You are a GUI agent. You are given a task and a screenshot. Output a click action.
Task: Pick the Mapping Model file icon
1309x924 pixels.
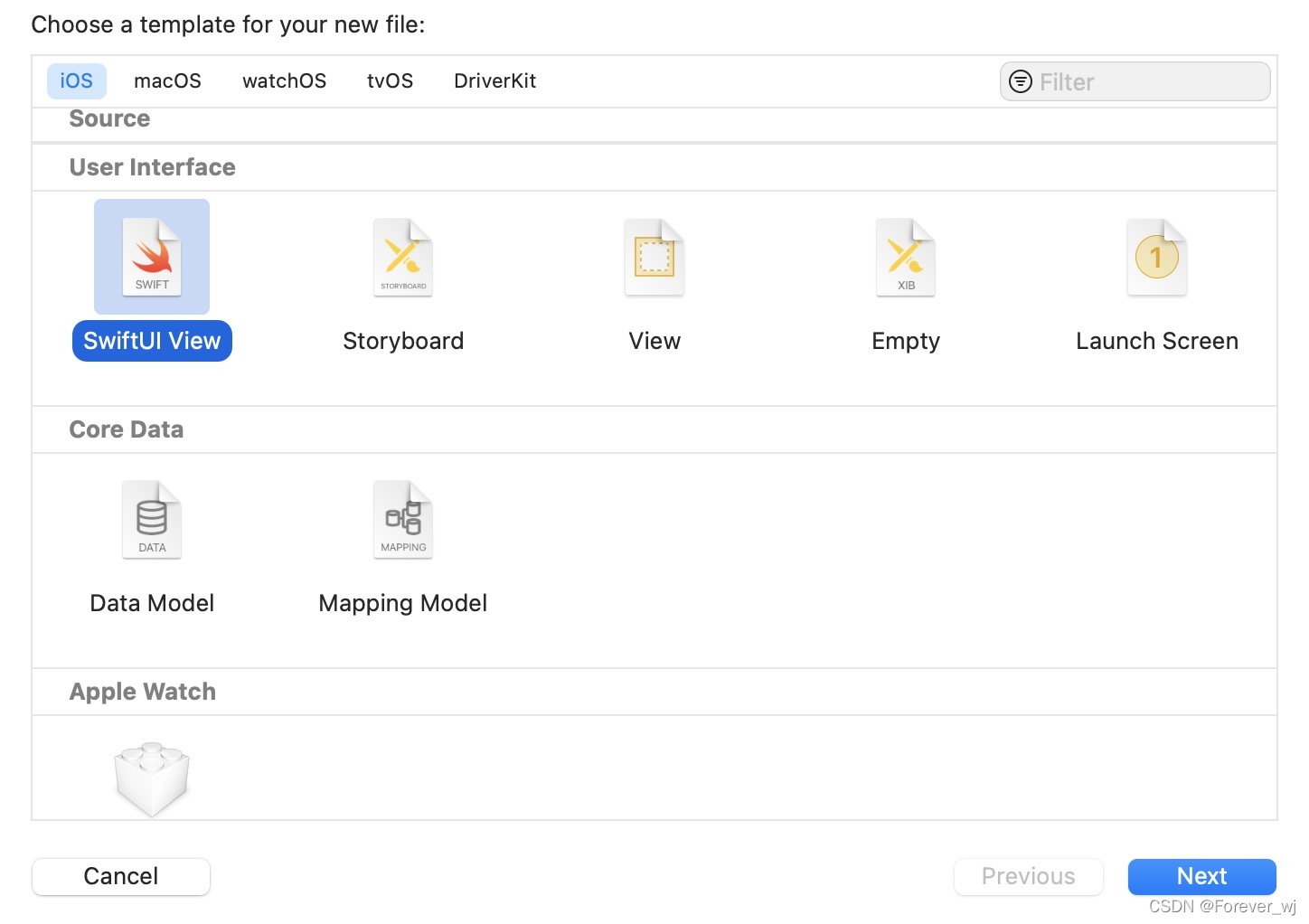coord(403,519)
